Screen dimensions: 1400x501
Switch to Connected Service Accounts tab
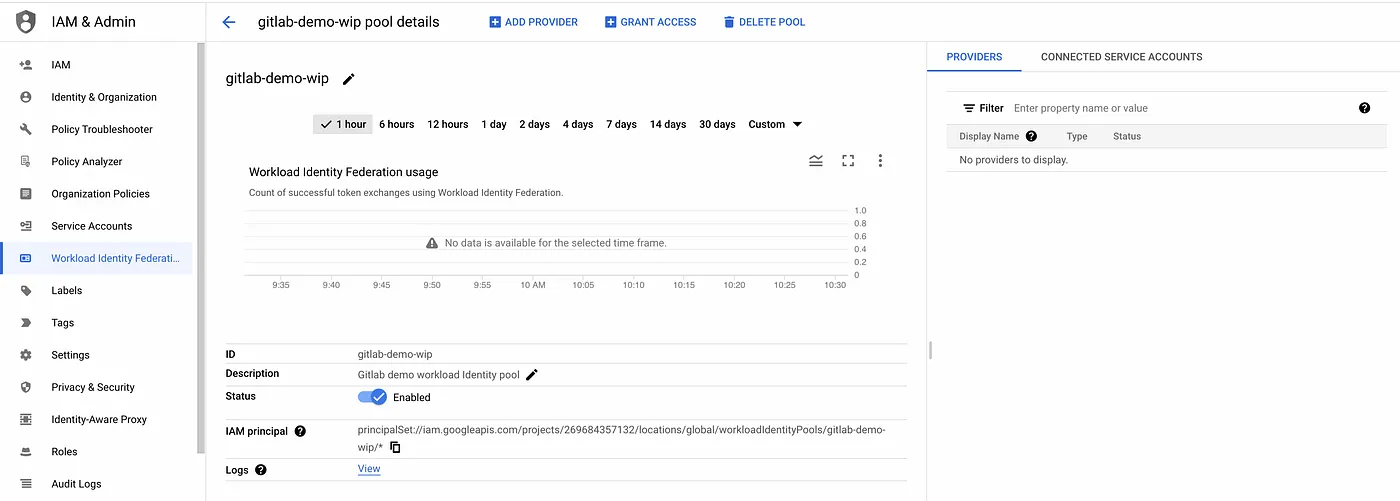pyautogui.click(x=1121, y=57)
